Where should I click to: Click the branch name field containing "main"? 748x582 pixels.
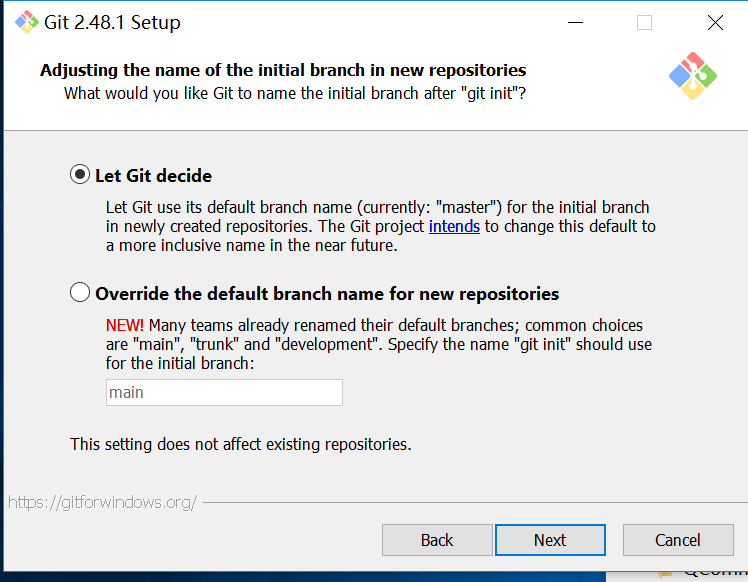click(x=224, y=393)
